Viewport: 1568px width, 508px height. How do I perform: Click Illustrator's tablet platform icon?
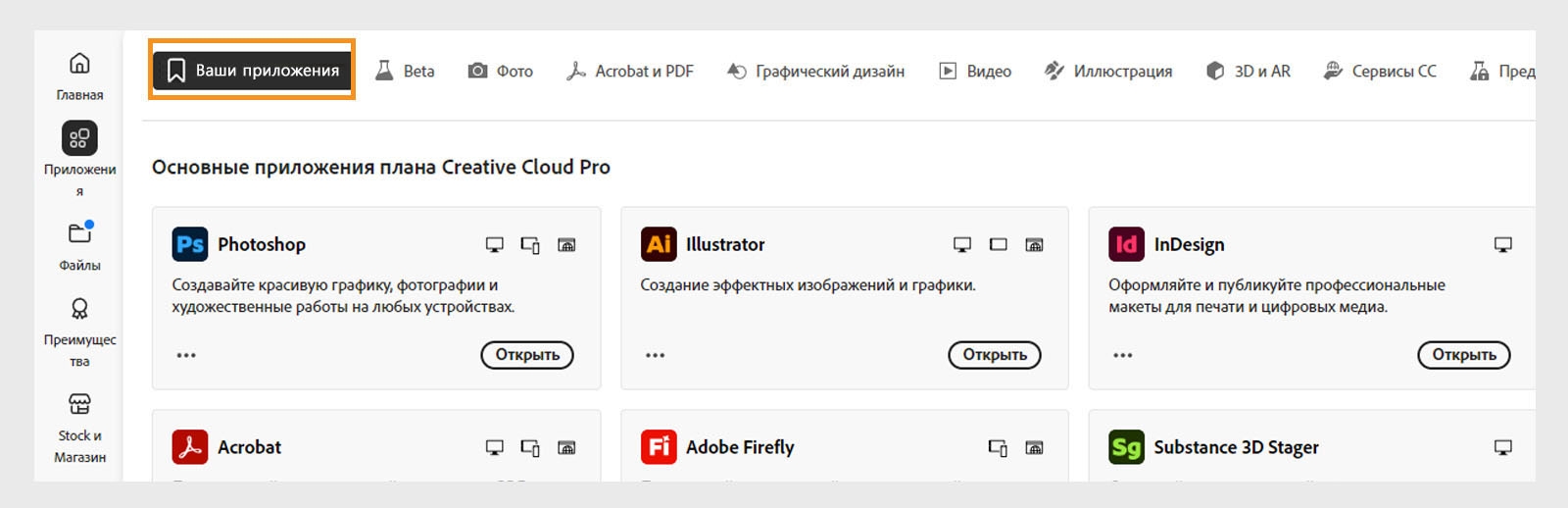click(999, 245)
